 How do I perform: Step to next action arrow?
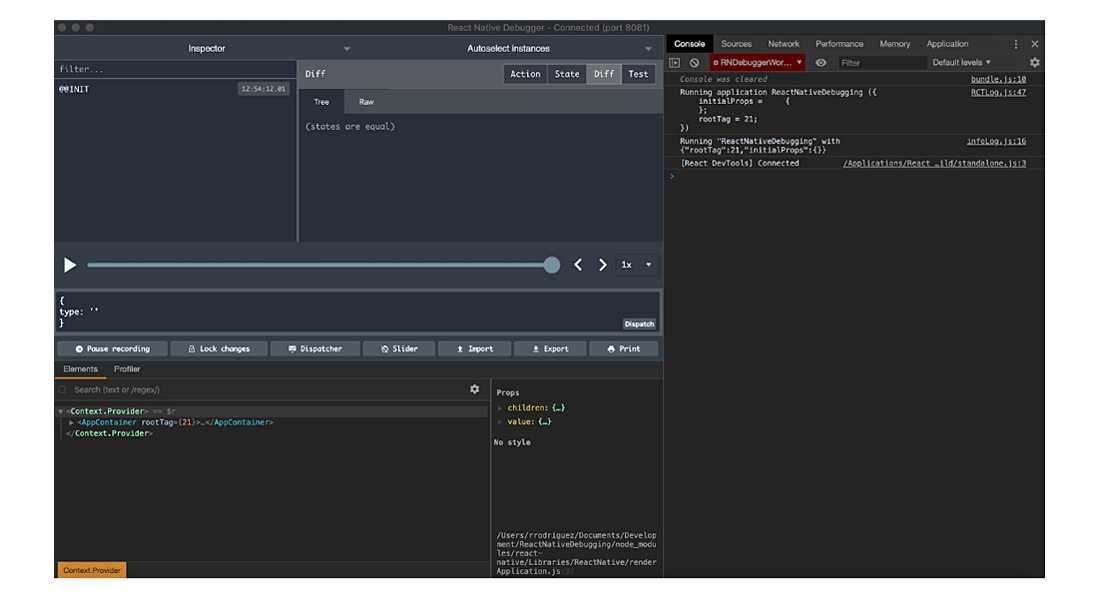(x=603, y=264)
